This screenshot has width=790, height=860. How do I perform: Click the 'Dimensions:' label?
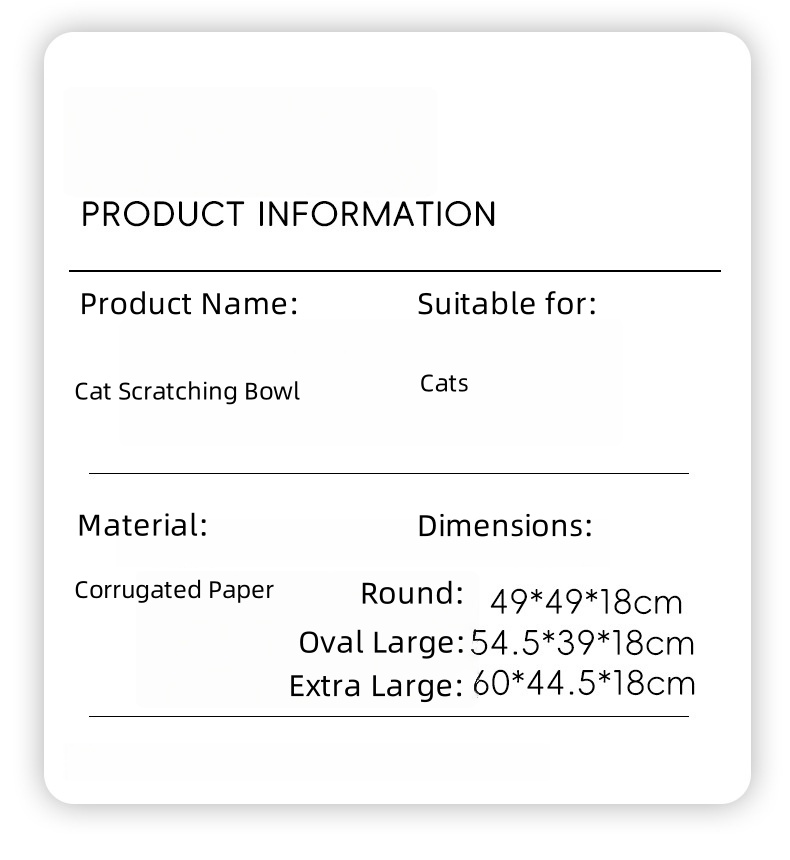[x=505, y=526]
